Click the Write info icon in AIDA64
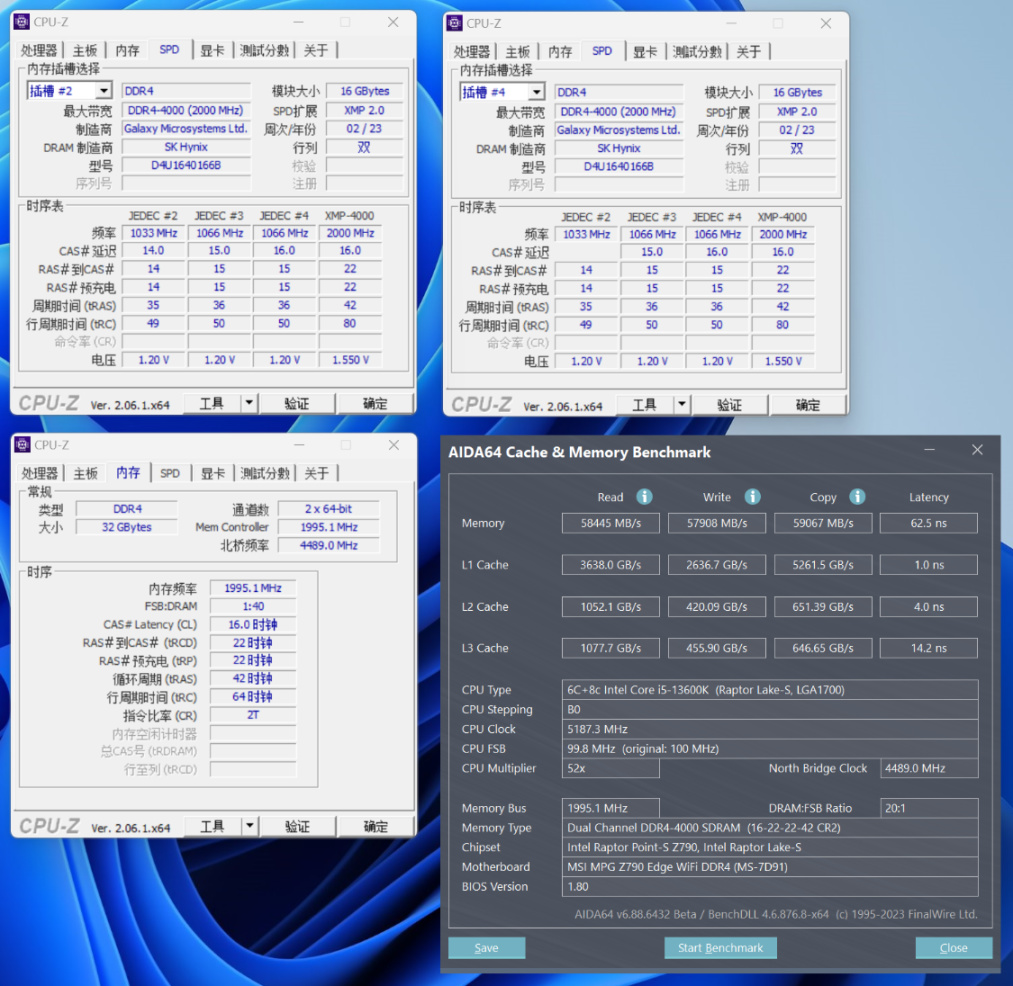 752,496
